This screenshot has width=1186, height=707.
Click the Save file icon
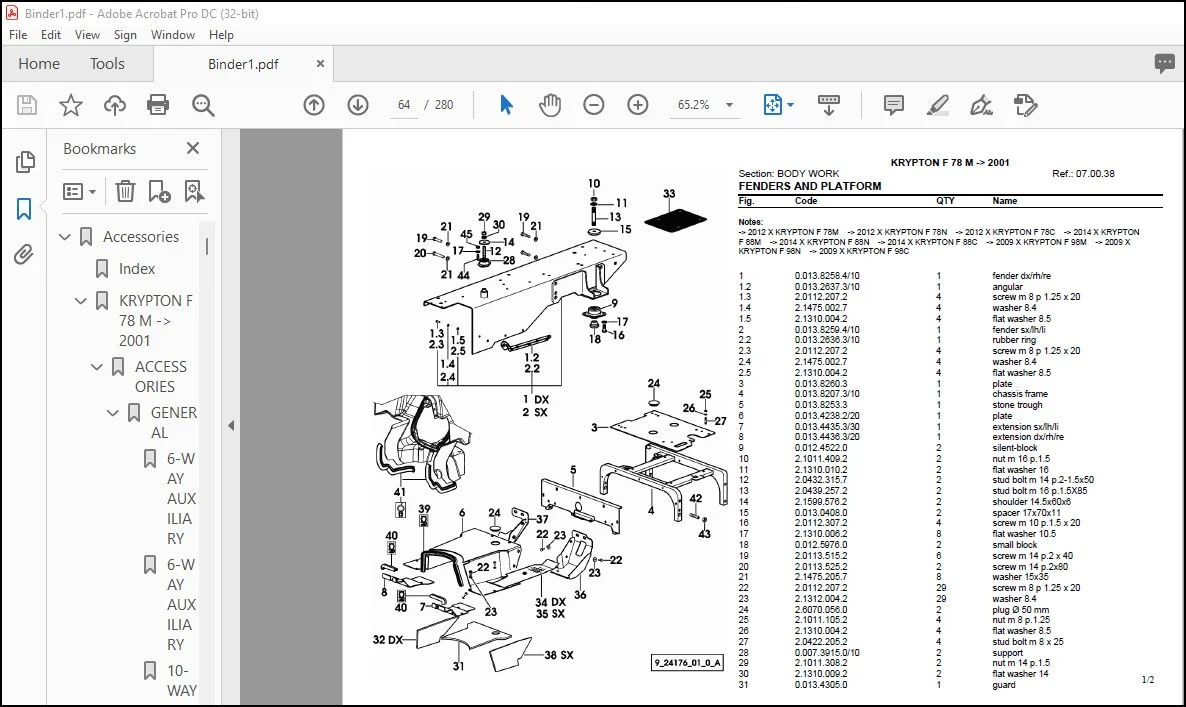[x=27, y=105]
